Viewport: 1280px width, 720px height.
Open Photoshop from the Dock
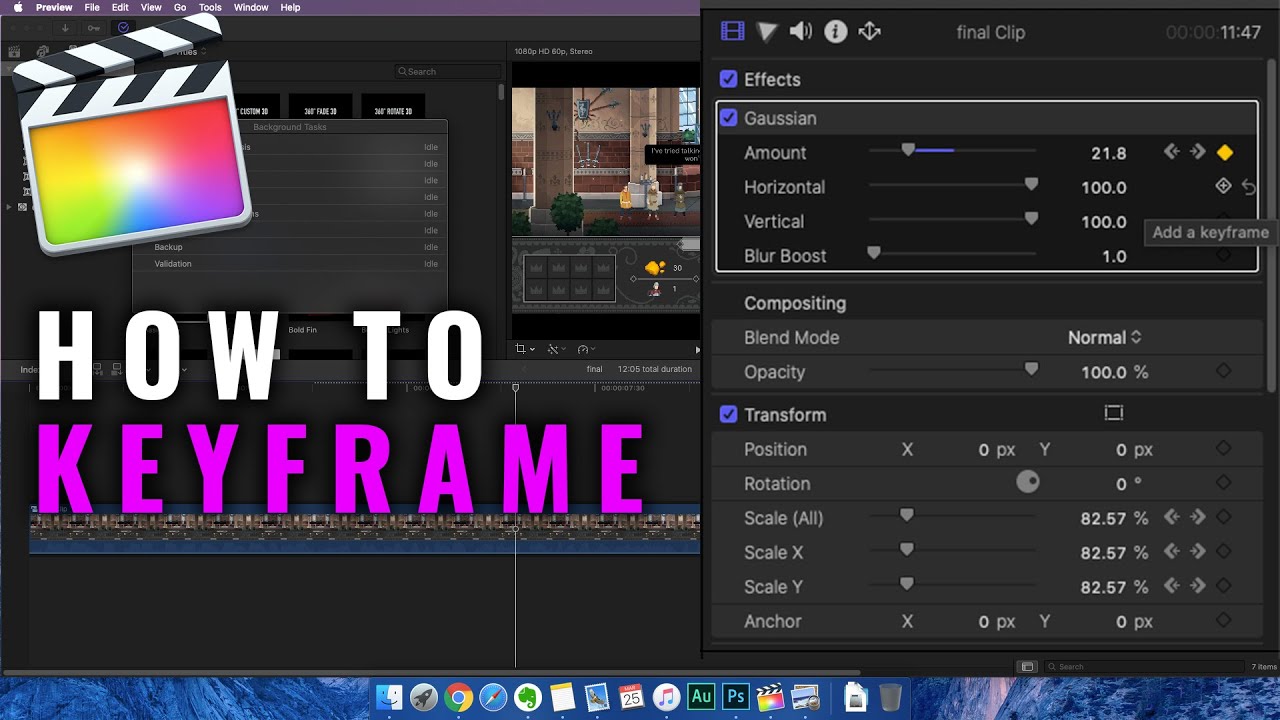click(736, 697)
